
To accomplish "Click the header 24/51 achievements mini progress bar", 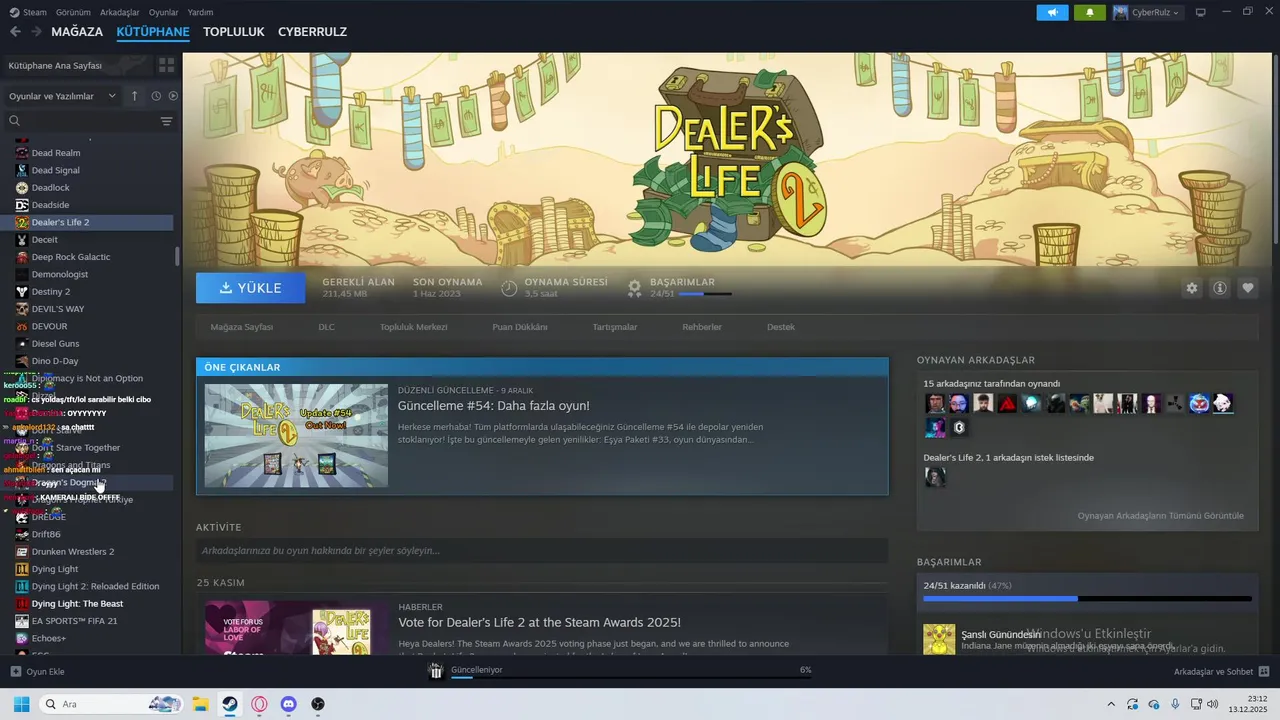I will [704, 294].
